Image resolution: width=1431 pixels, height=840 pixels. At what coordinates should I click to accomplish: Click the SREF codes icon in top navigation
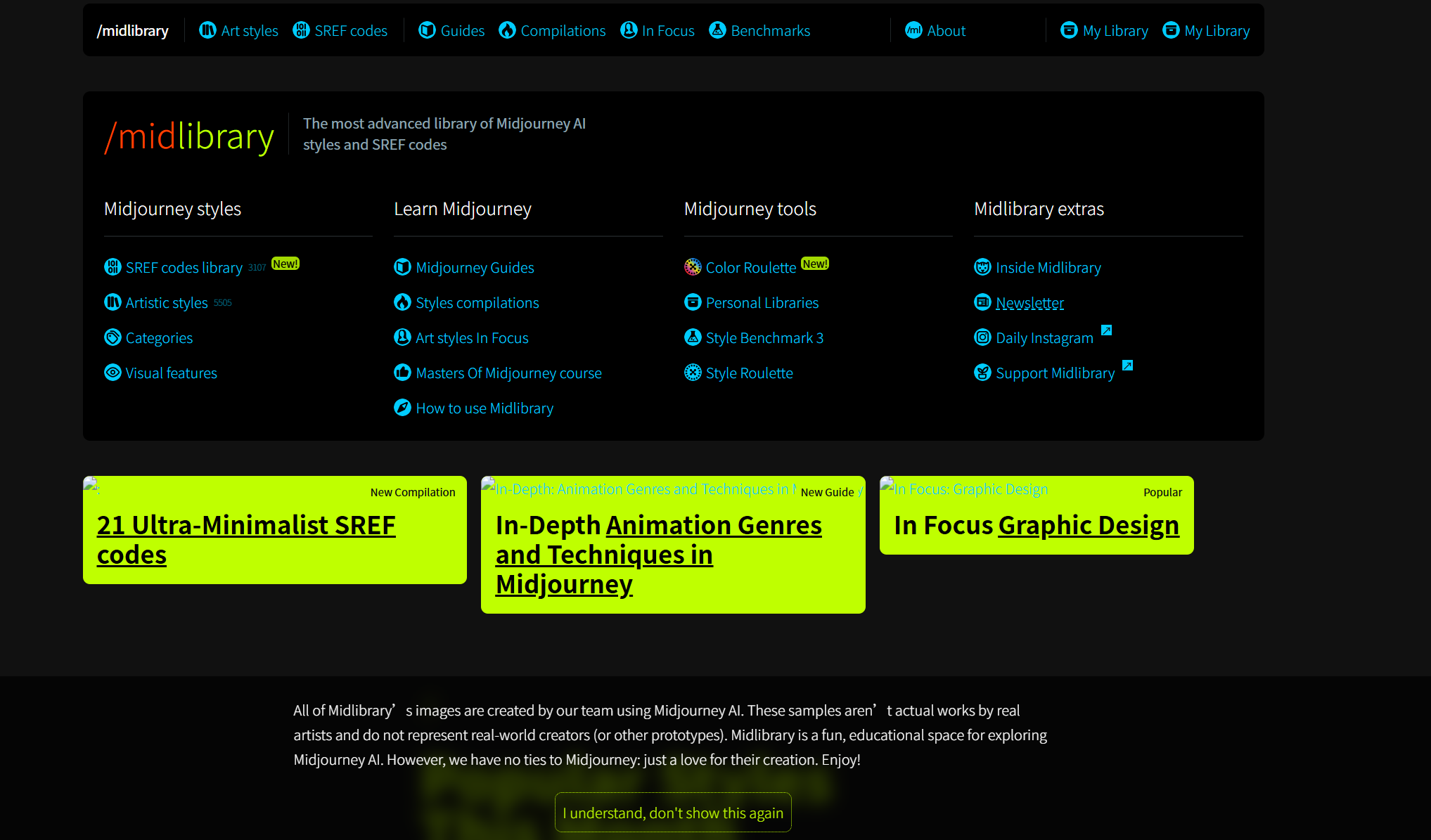tap(301, 30)
